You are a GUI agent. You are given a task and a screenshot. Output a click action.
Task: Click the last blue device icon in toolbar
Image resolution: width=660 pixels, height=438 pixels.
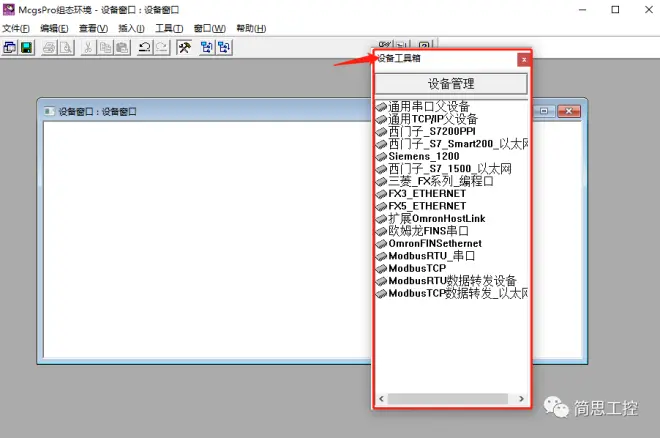224,48
